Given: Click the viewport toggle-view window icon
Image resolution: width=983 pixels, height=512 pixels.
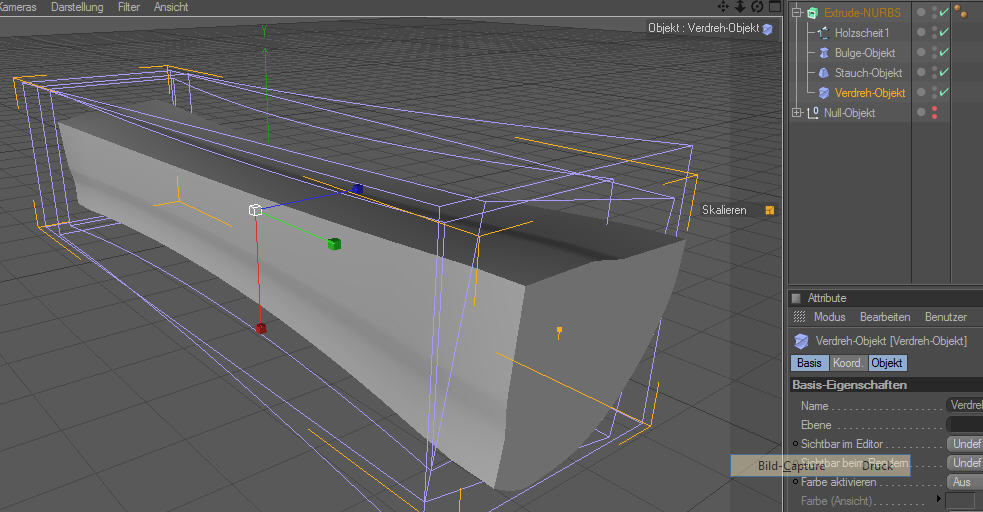Looking at the screenshot, I should click(775, 6).
